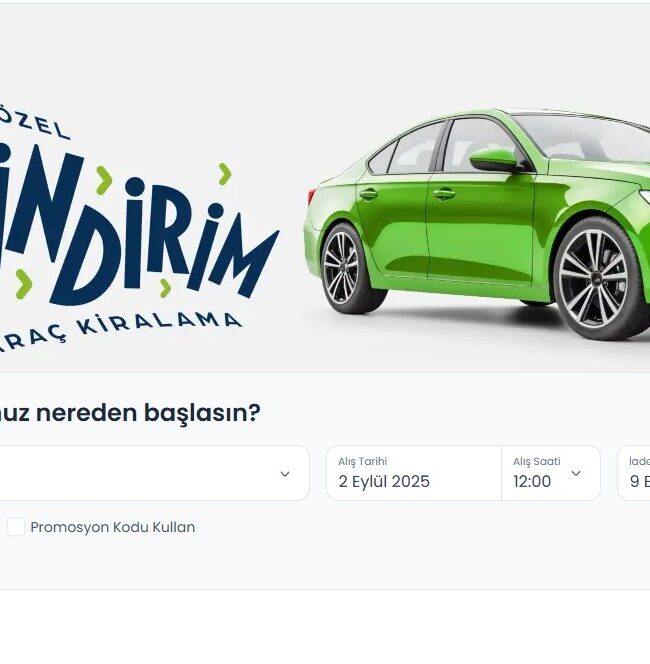
Task: Tick the Promosyon Kodu Kullan checkbox
Action: pyautogui.click(x=16, y=527)
